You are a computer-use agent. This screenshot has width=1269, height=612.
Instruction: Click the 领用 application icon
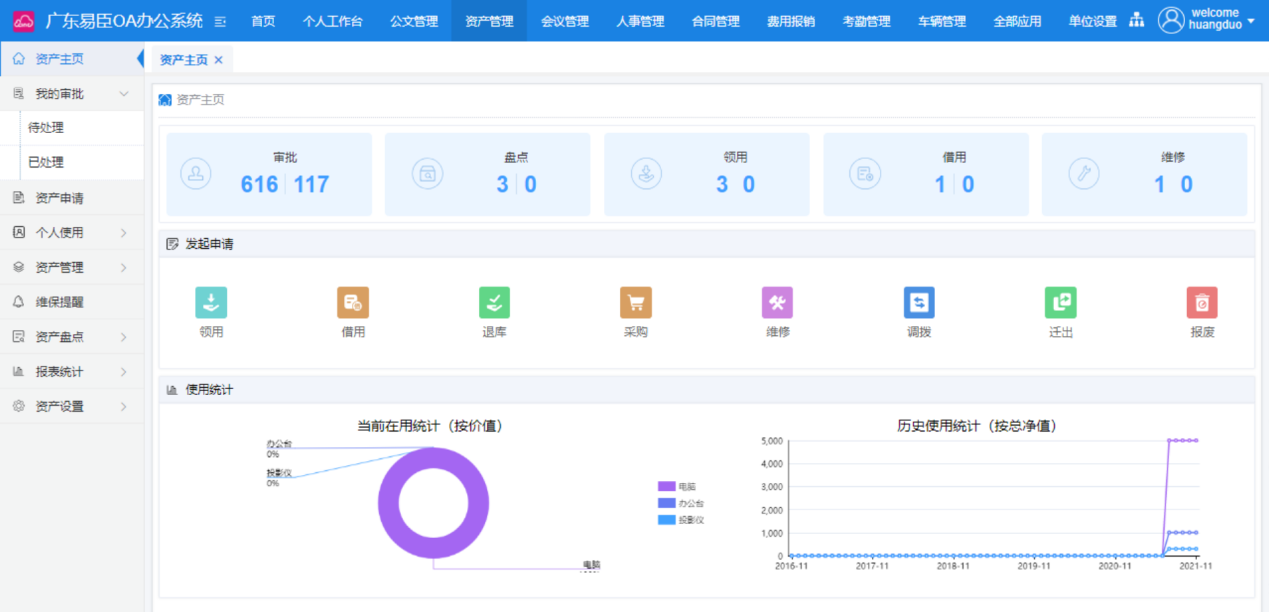click(211, 303)
